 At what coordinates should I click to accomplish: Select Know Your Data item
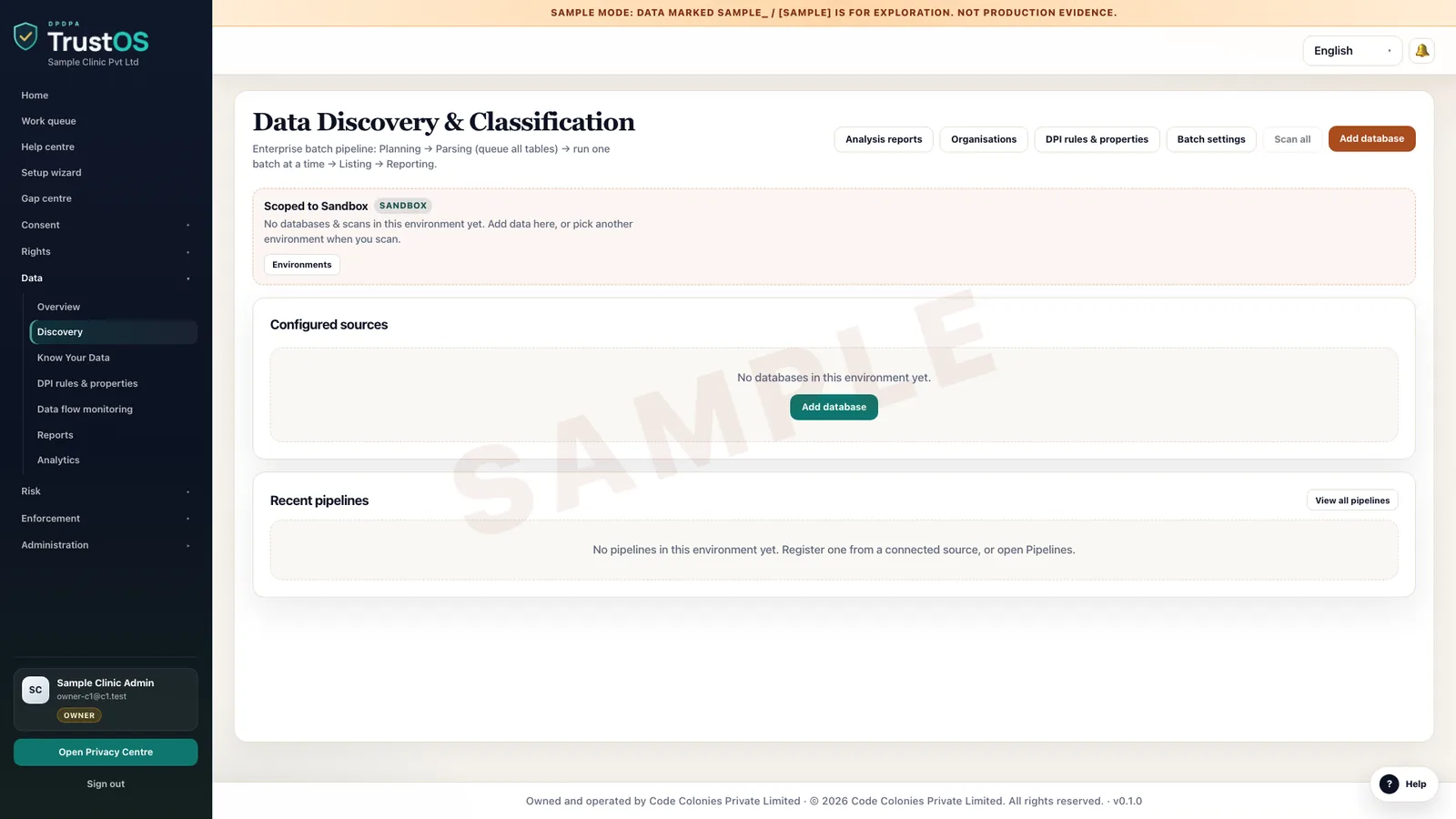point(113,358)
